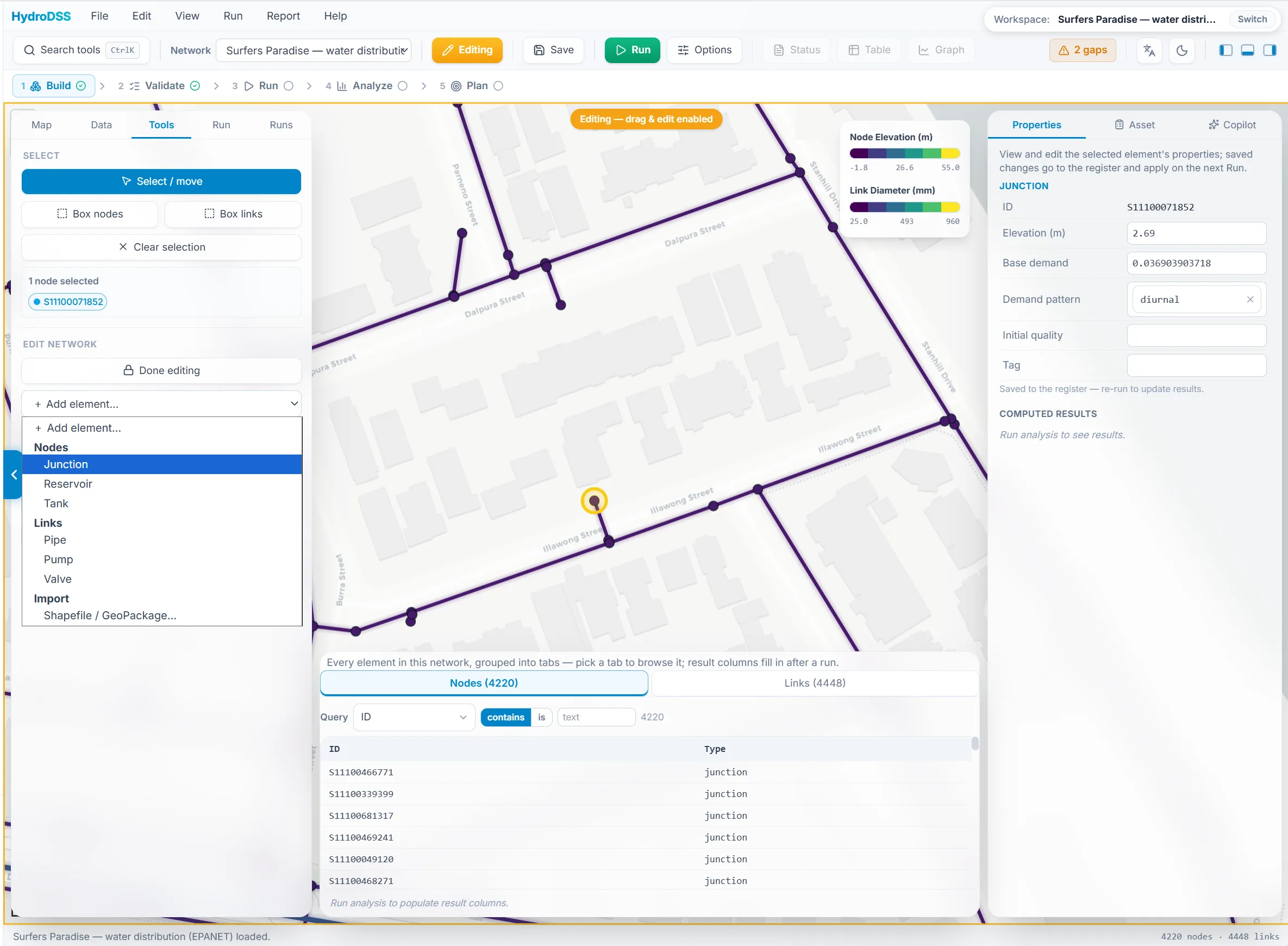
Task: Go to Build workflow step
Action: pos(53,86)
